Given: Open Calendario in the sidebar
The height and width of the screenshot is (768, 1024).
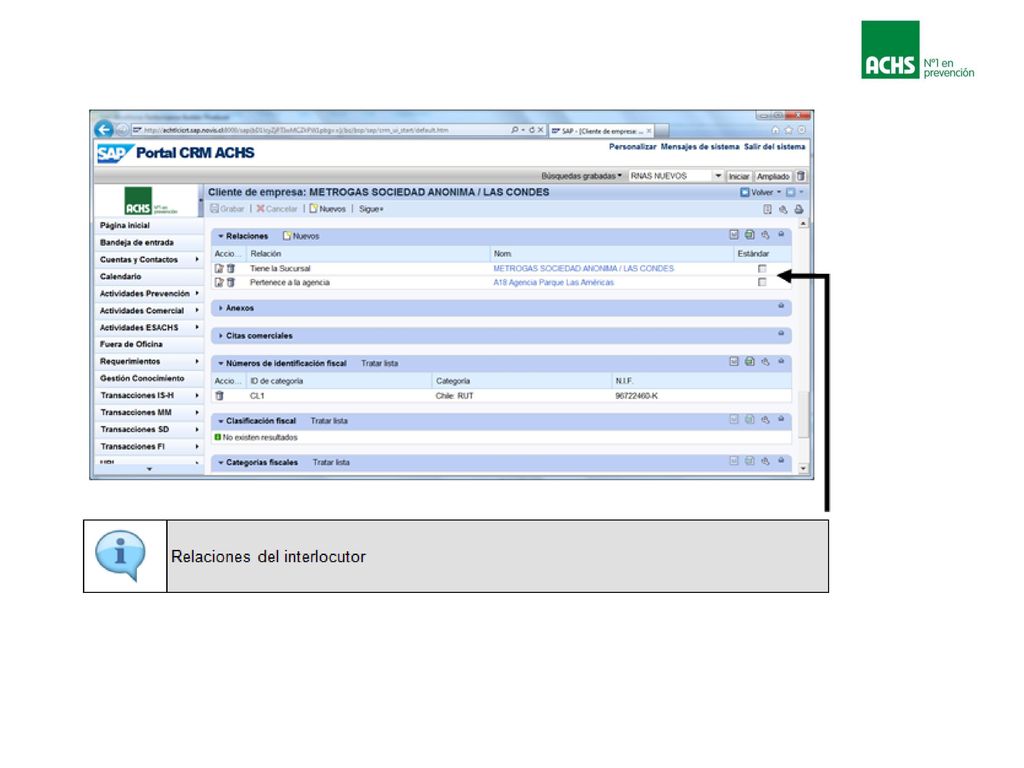Looking at the screenshot, I should point(149,277).
